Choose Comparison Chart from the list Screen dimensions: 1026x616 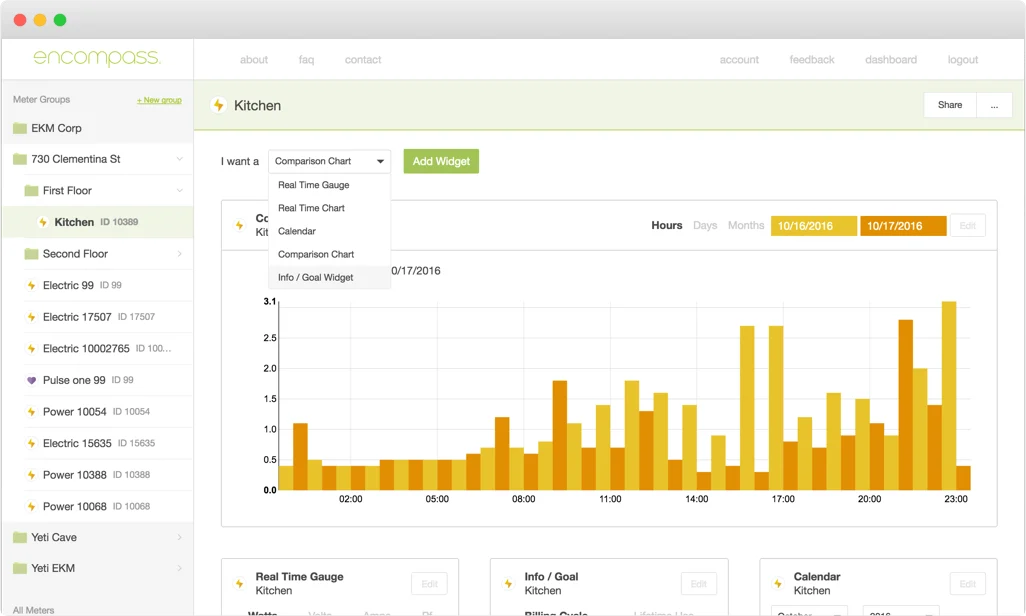click(x=329, y=255)
